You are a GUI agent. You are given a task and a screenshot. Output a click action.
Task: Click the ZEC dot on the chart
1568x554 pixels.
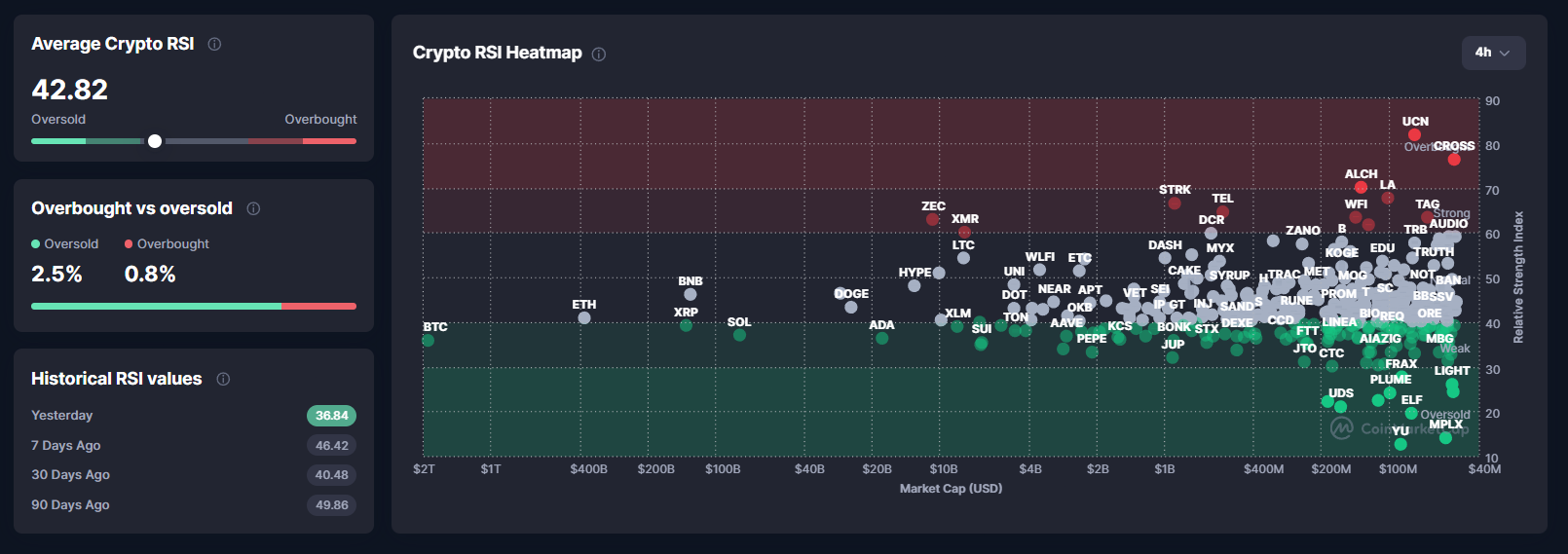pos(933,219)
